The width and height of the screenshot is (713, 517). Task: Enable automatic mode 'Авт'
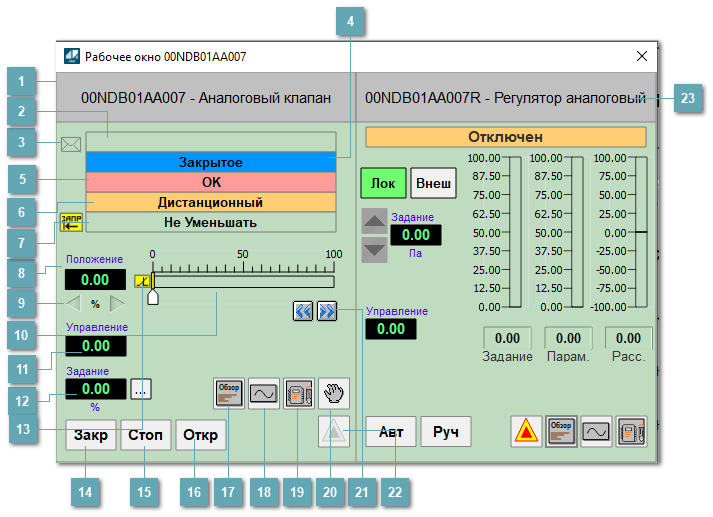click(x=390, y=432)
